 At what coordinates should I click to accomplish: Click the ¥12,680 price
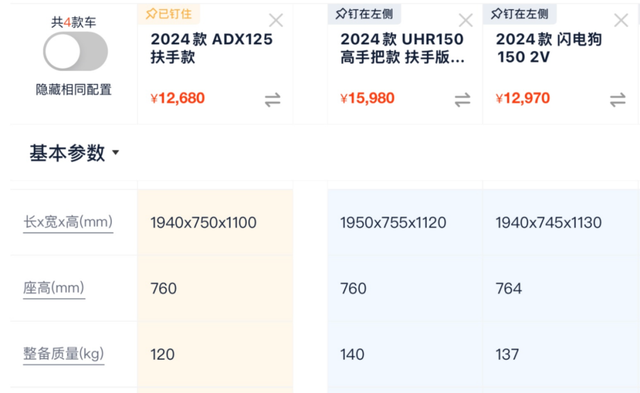[x=178, y=98]
